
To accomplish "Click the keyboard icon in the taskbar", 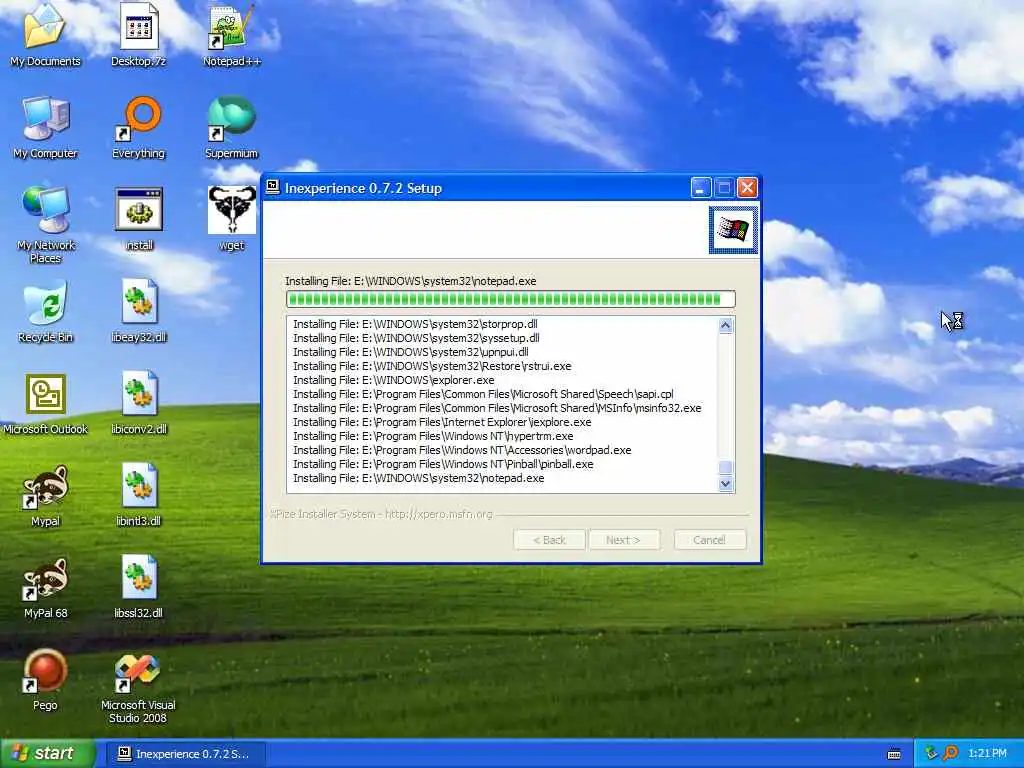I will tap(894, 754).
